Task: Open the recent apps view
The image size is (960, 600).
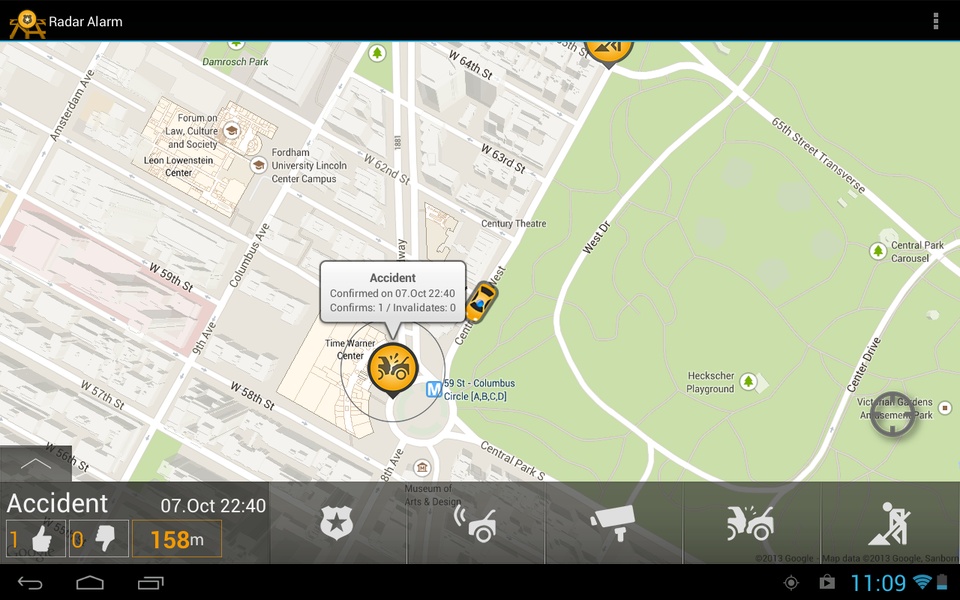Action: coord(151,583)
